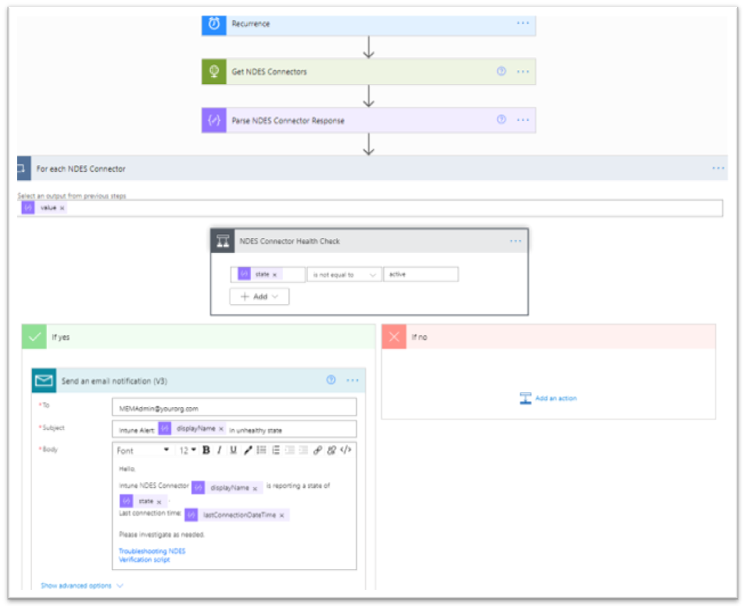Click the To email address field
Image resolution: width=746 pixels, height=609 pixels.
[234, 408]
